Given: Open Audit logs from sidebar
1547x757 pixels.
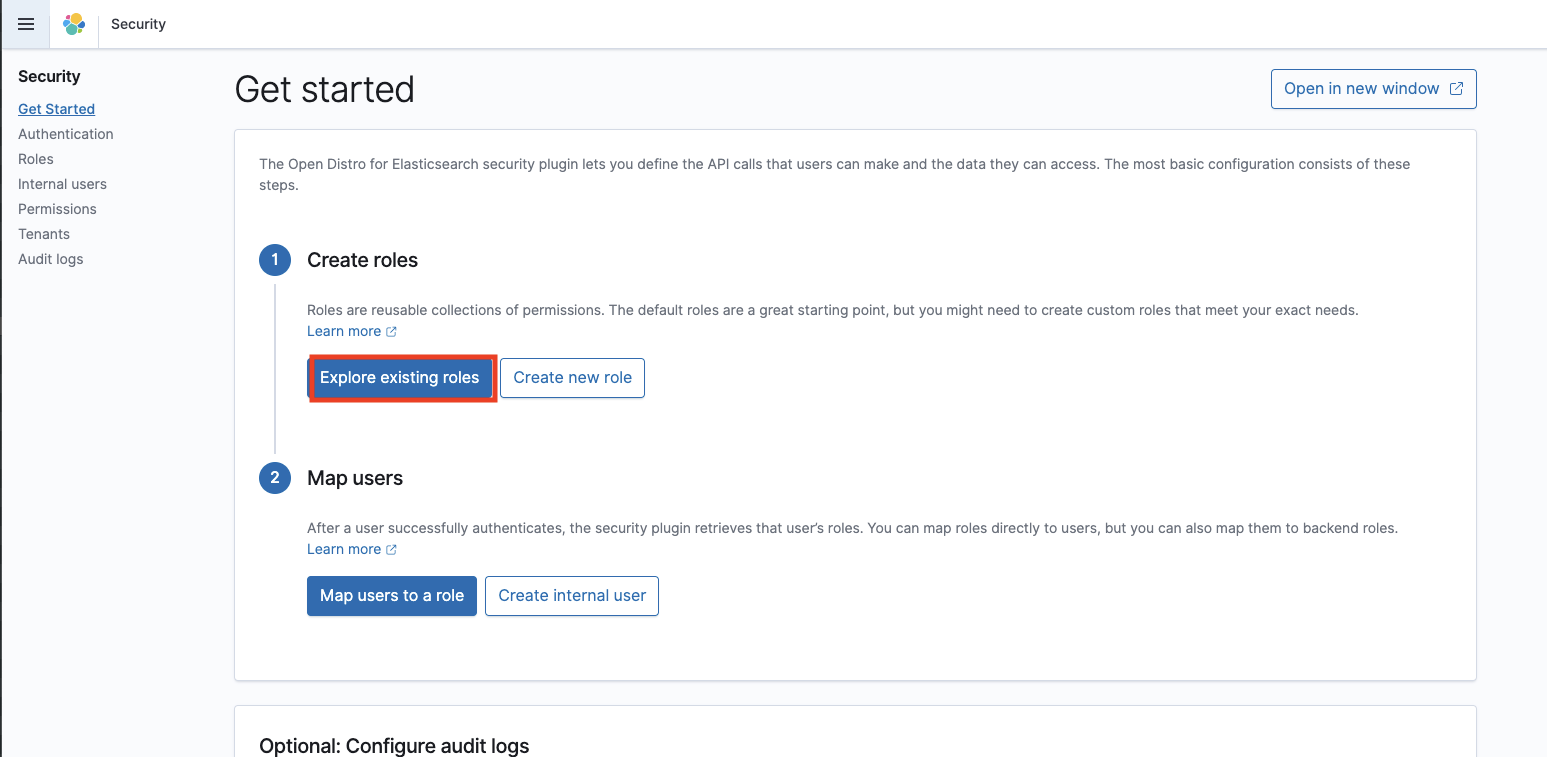Looking at the screenshot, I should pos(51,259).
